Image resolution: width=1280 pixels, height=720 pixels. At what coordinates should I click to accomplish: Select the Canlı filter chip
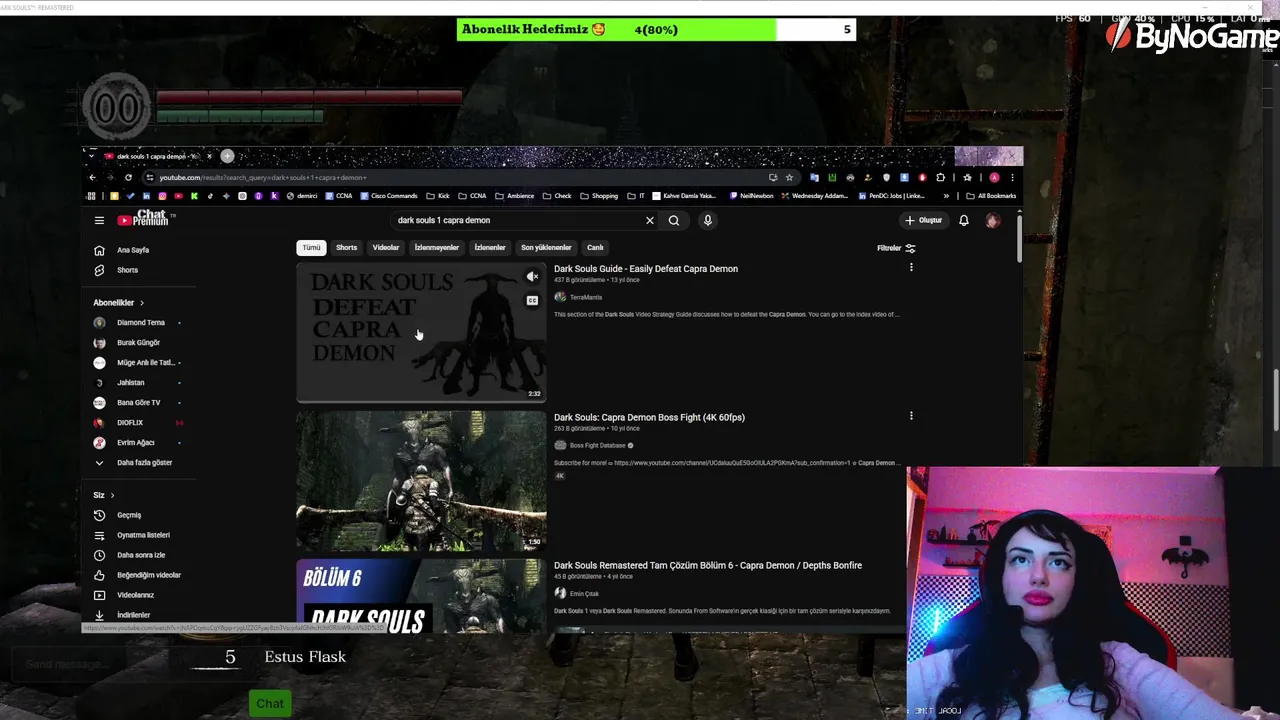pyautogui.click(x=595, y=248)
